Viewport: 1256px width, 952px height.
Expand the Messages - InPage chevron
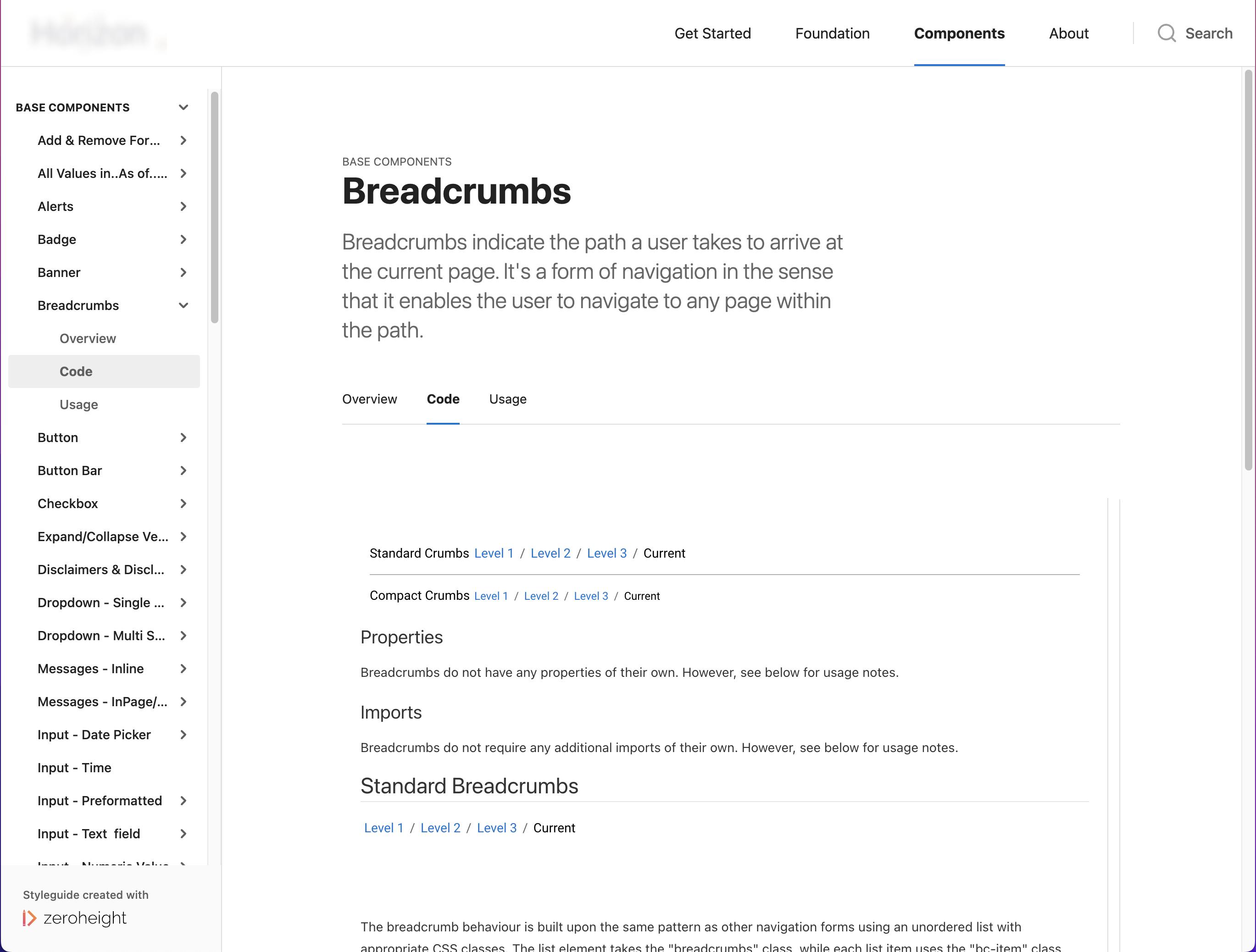pos(183,702)
